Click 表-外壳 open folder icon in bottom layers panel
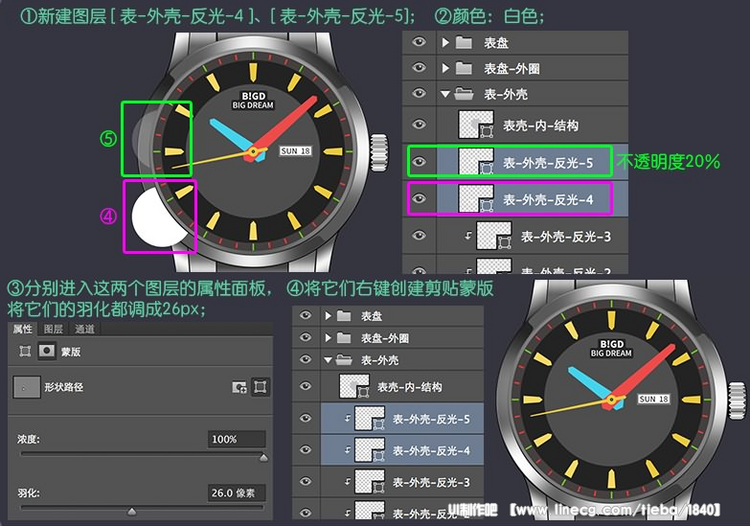 [x=344, y=360]
